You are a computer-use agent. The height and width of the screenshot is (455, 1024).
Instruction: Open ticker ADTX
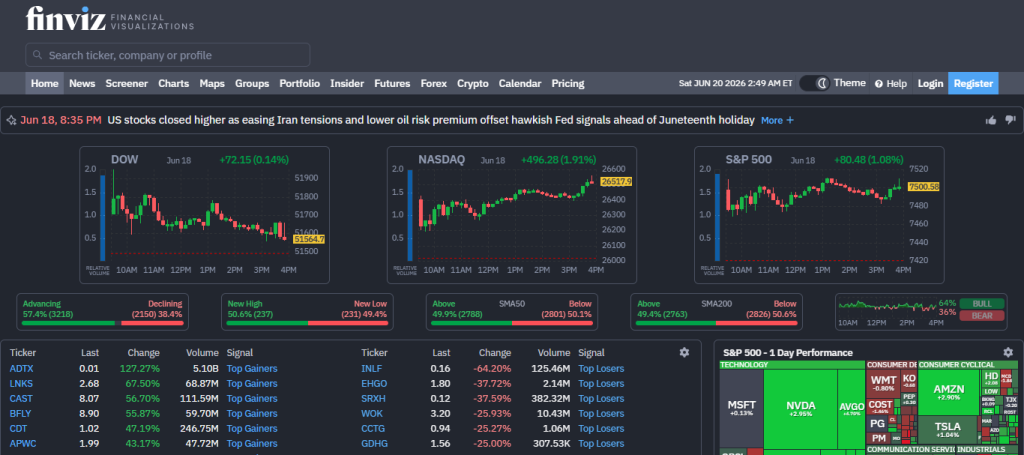(x=21, y=369)
